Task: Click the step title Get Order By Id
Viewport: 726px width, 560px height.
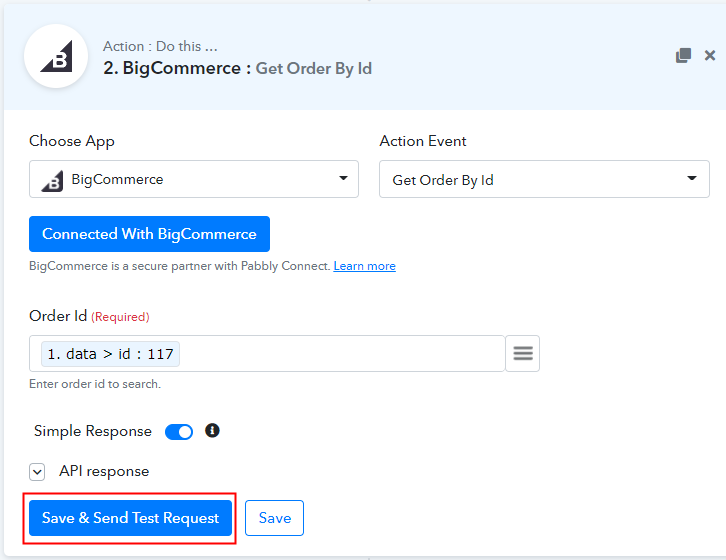Action: [x=313, y=69]
